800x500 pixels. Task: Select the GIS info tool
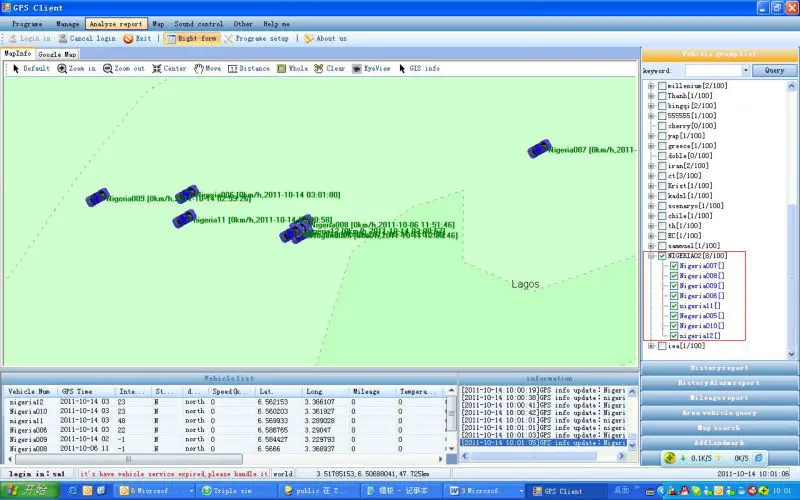[x=419, y=68]
